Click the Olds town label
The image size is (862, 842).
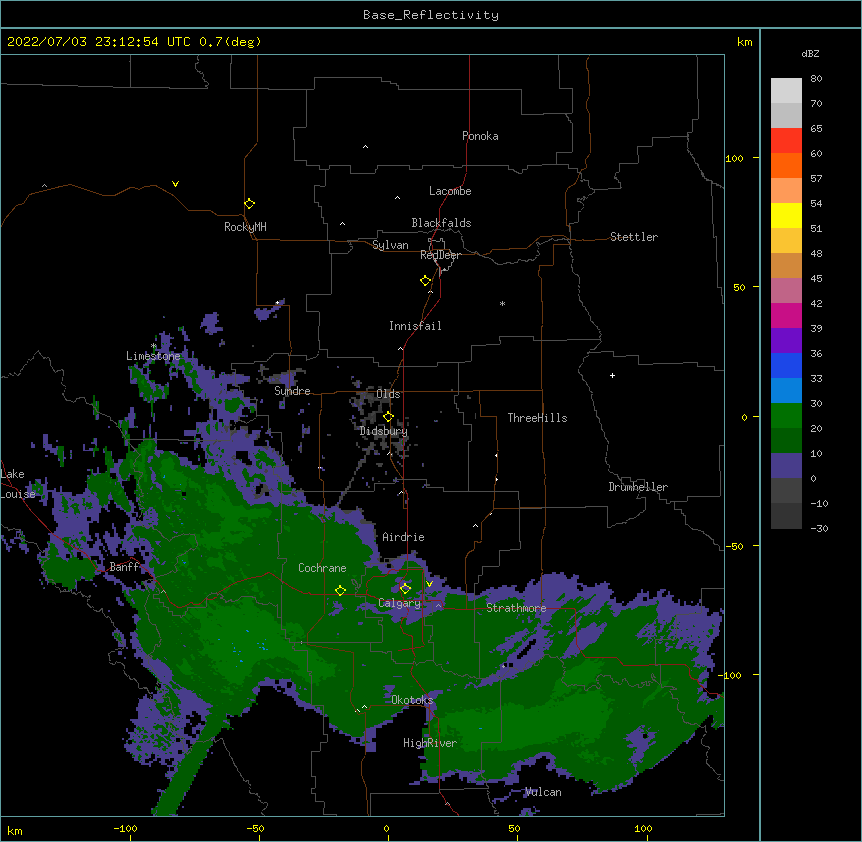coord(388,394)
